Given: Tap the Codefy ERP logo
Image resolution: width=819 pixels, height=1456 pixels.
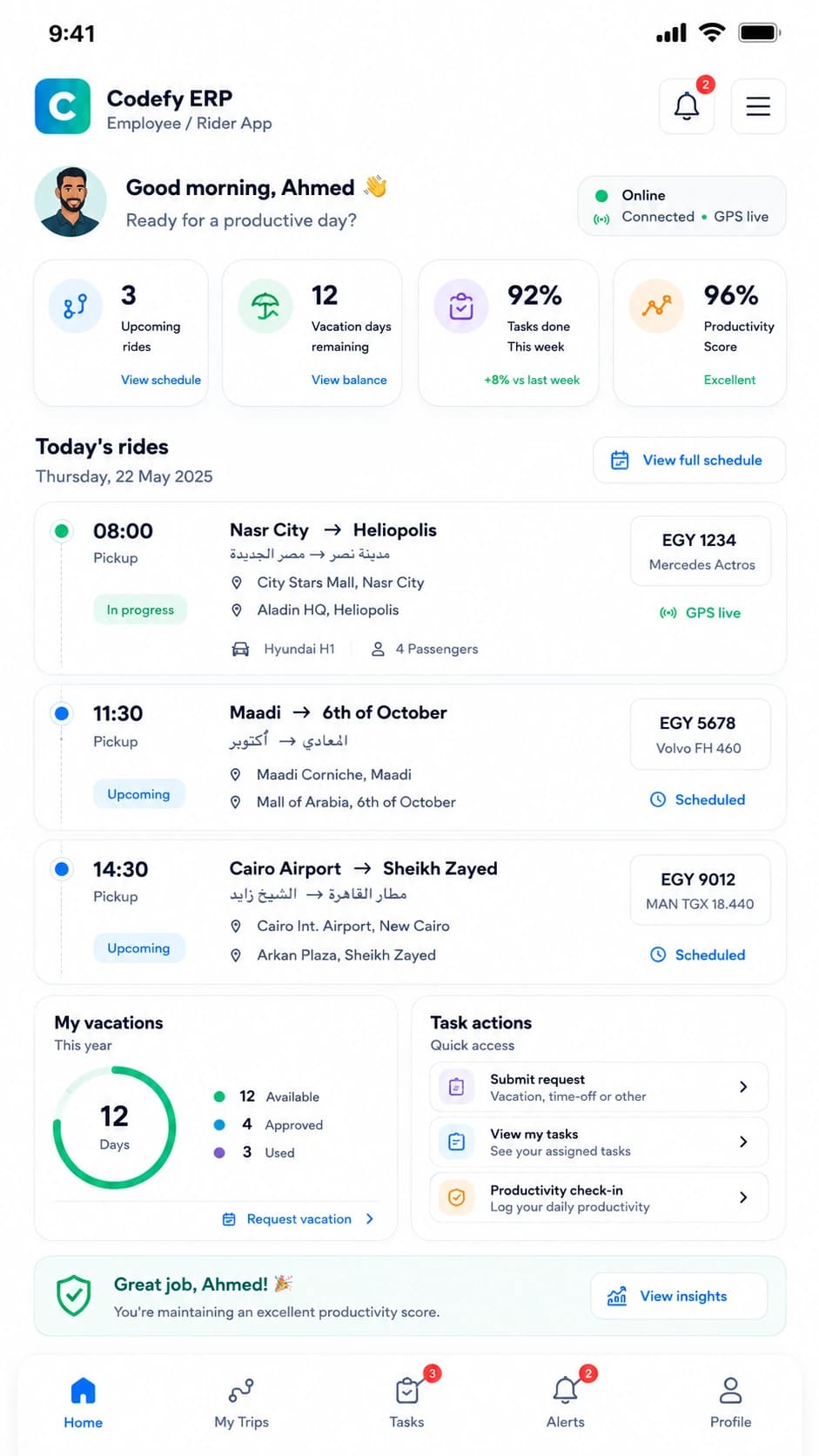Looking at the screenshot, I should [x=63, y=106].
